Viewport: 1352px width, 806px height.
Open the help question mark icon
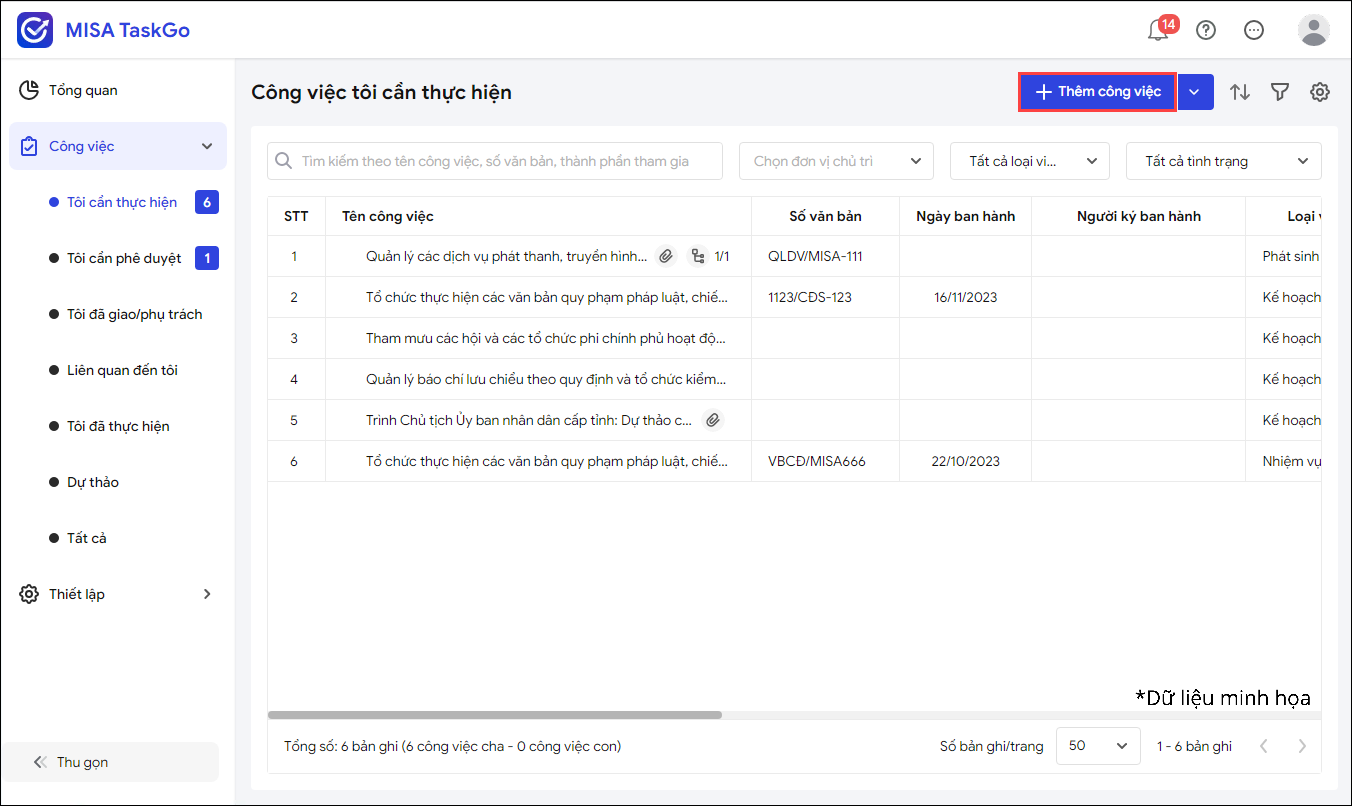click(1206, 30)
